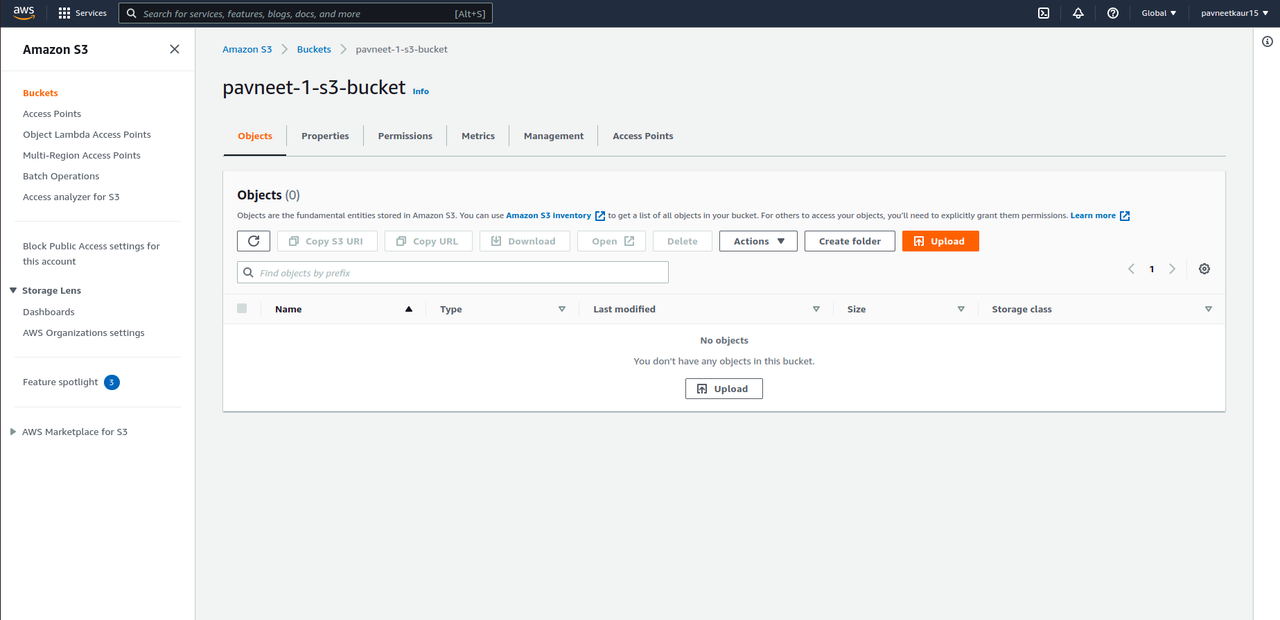The width and height of the screenshot is (1280, 620).
Task: Switch to the Permissions tab
Action: coord(405,136)
